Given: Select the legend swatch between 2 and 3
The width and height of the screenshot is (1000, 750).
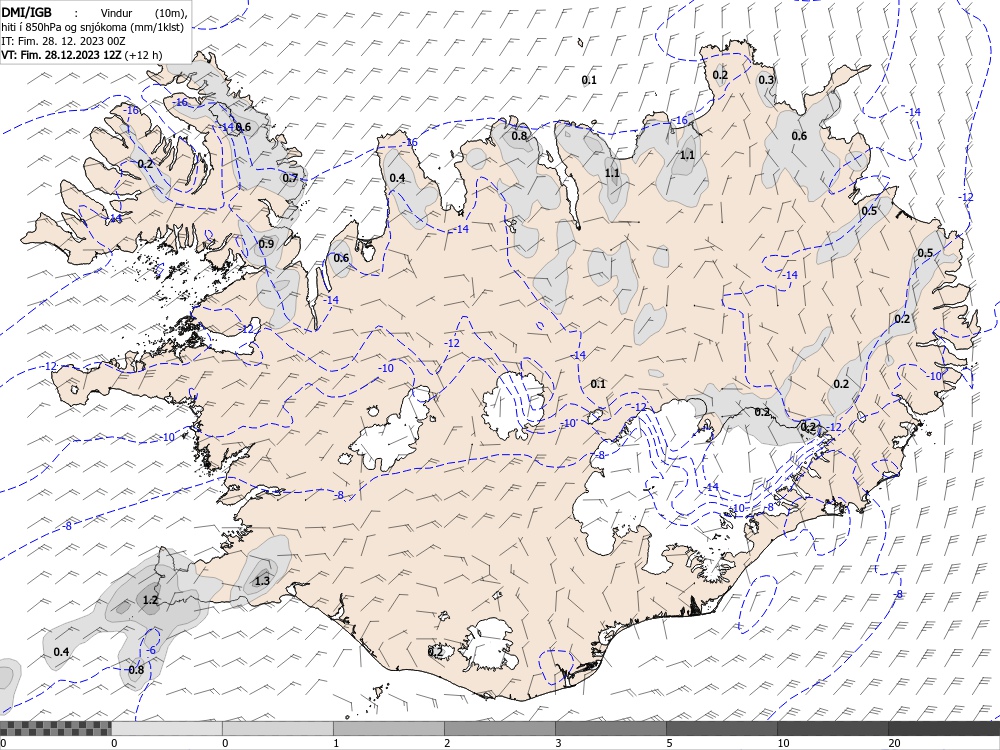Looking at the screenshot, I should (499, 728).
